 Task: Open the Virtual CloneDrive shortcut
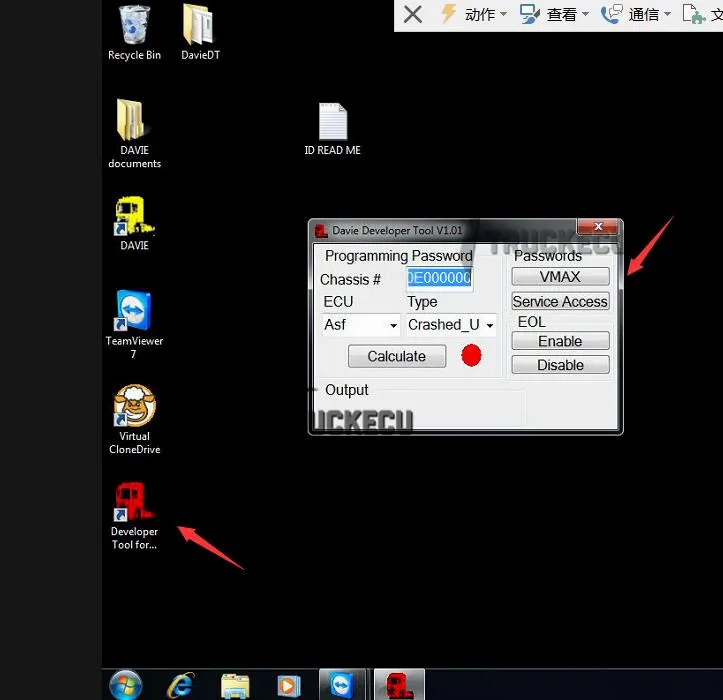[134, 420]
